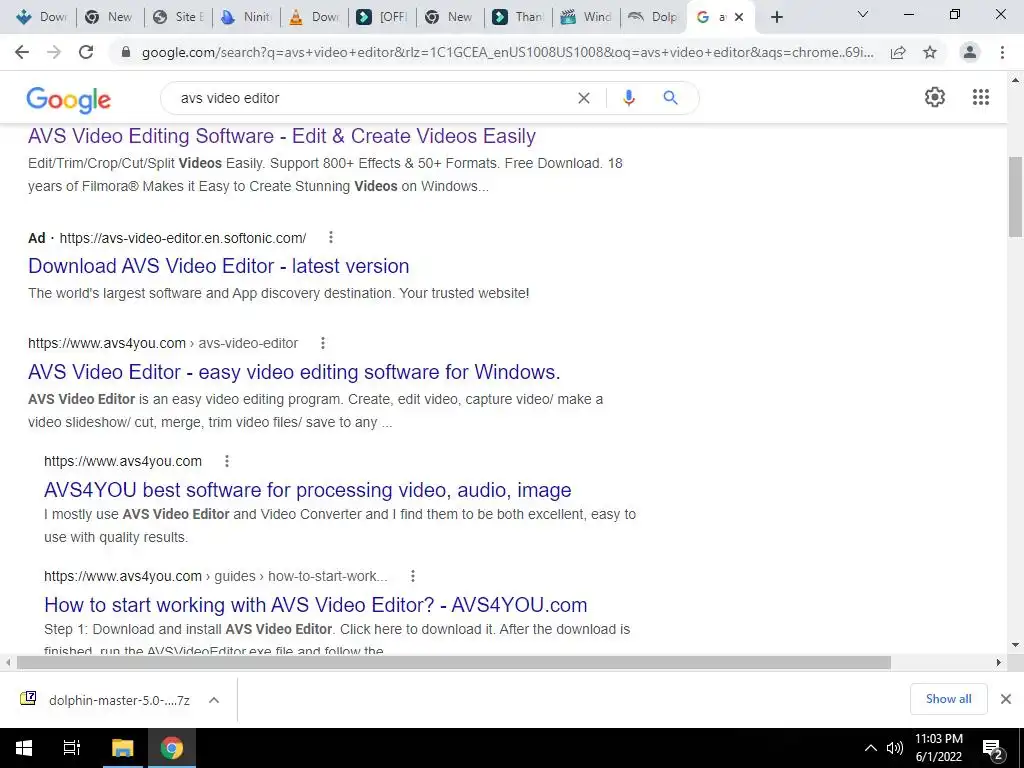Click Chrome icon in taskbar

[x=172, y=748]
